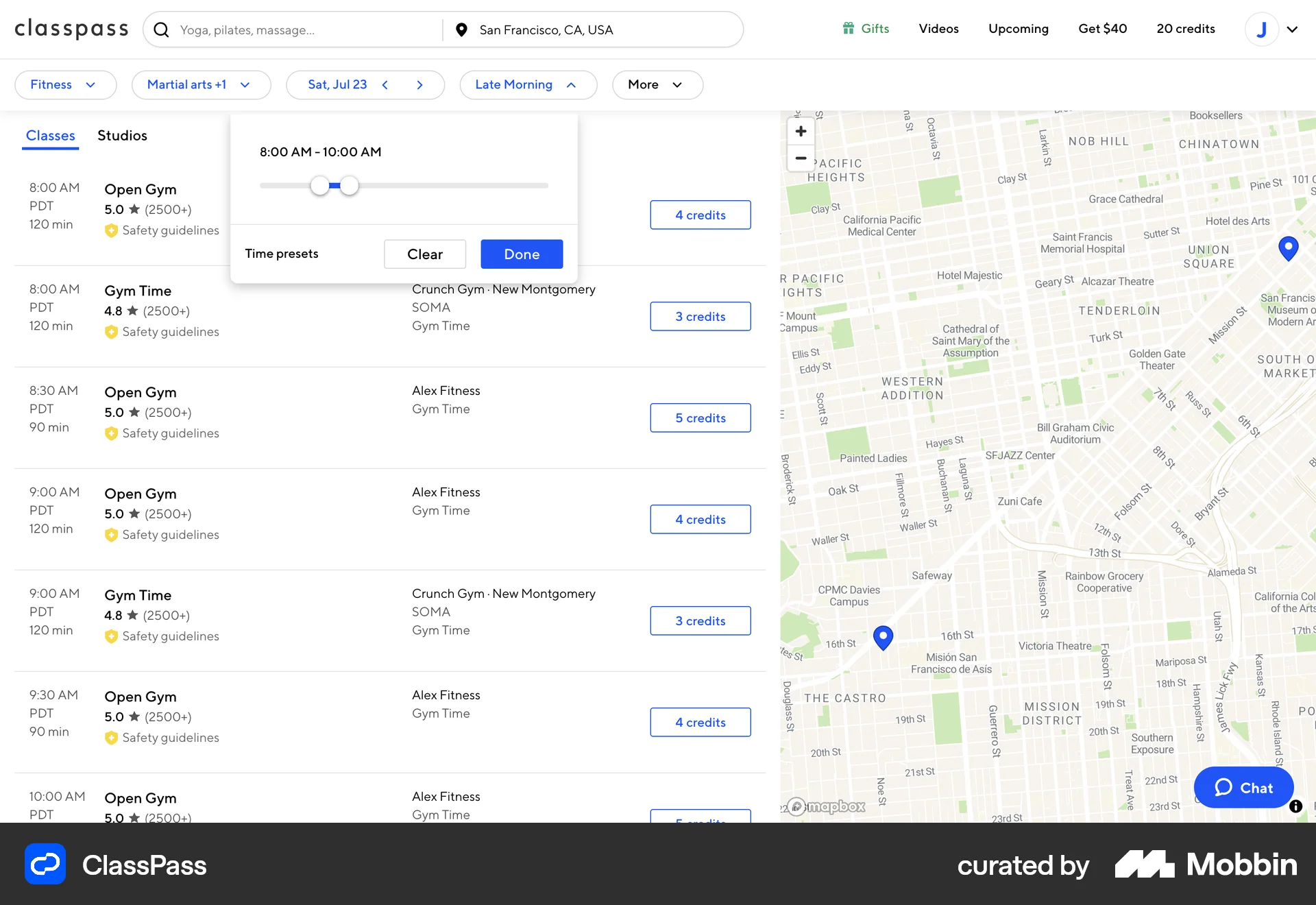
Task: Expand the Martial arts +1 filter
Action: (x=201, y=84)
